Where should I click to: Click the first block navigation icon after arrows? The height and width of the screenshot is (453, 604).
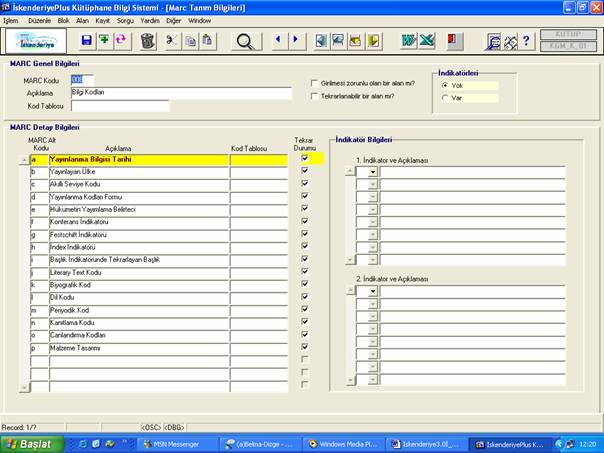(321, 40)
